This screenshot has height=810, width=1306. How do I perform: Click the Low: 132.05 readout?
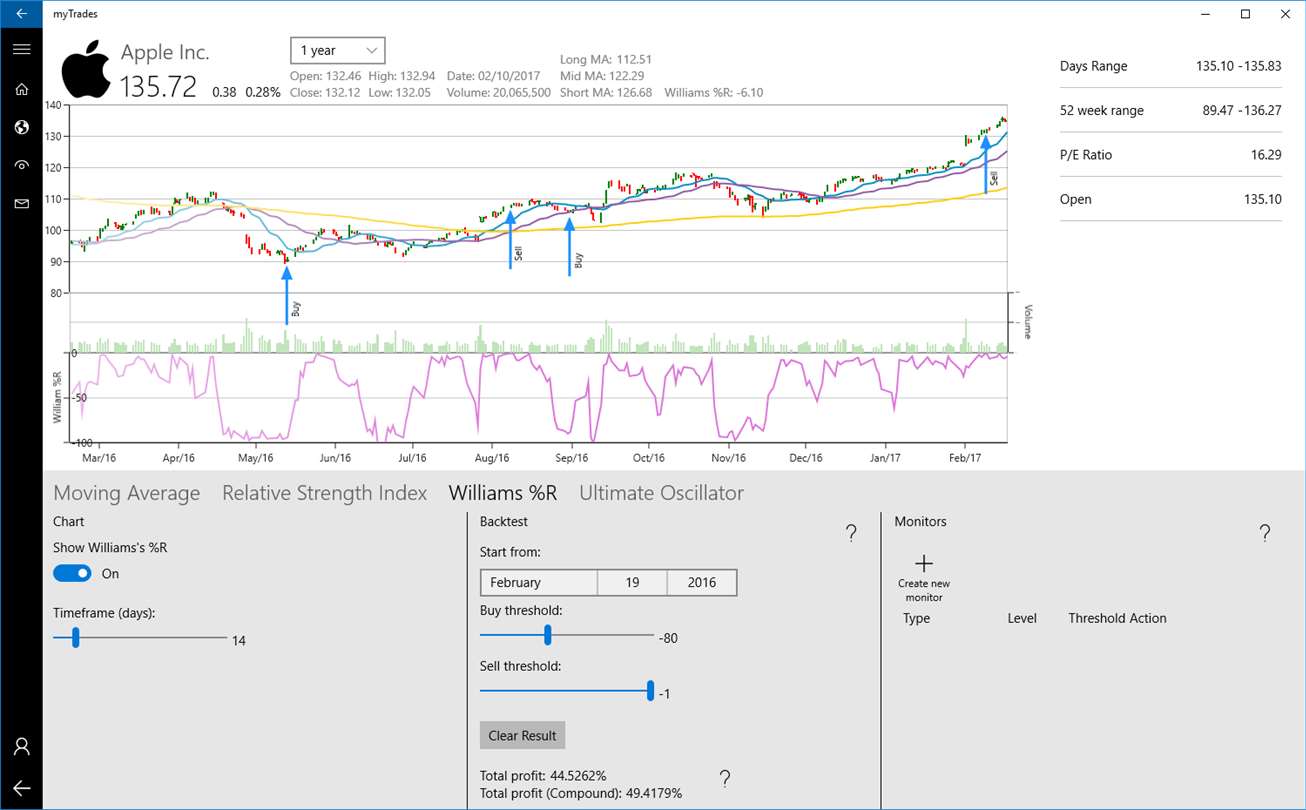coord(401,92)
